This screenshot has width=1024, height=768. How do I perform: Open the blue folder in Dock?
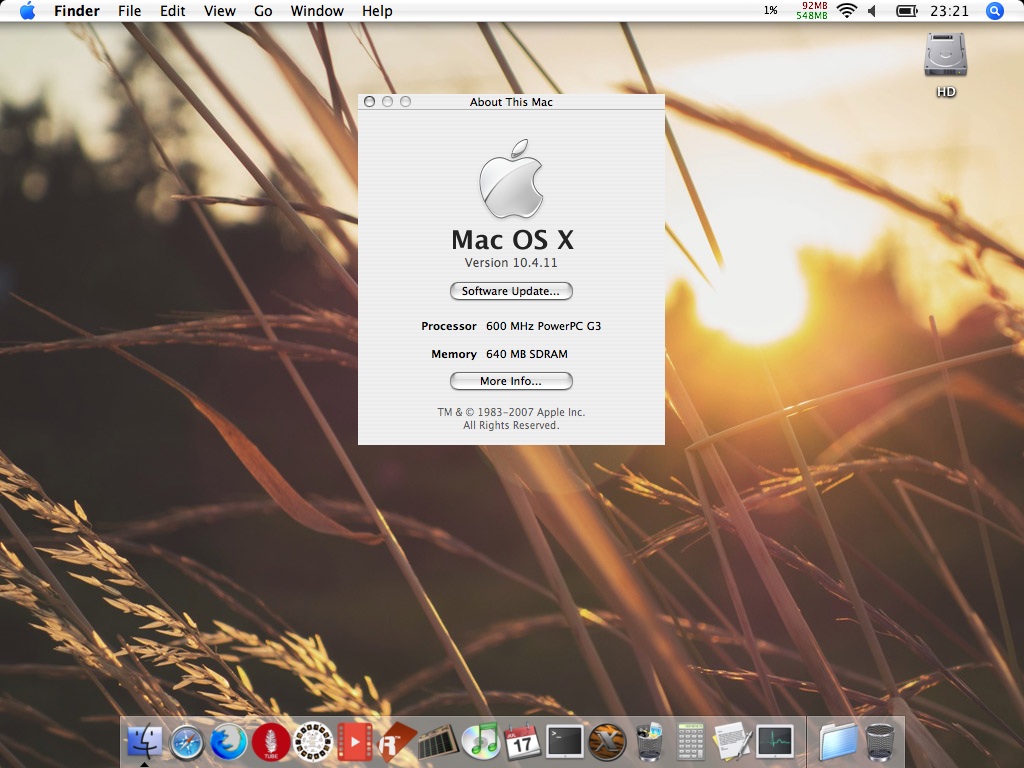838,742
